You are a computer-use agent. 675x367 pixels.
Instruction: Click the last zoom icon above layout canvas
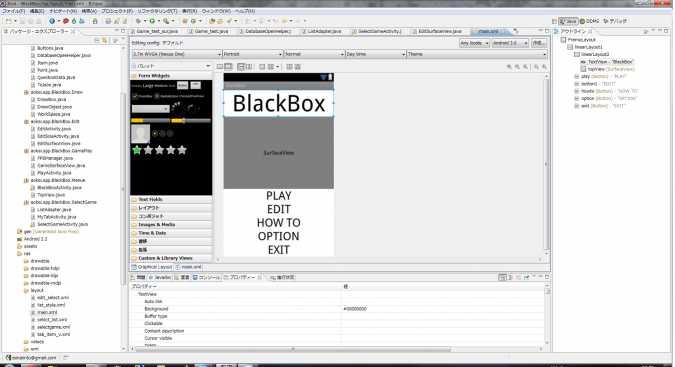pos(544,67)
